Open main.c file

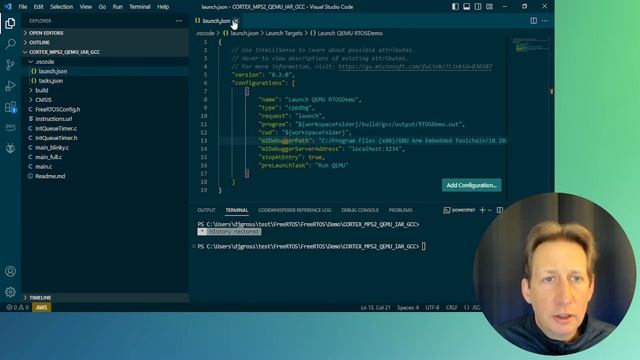(x=105, y=167)
